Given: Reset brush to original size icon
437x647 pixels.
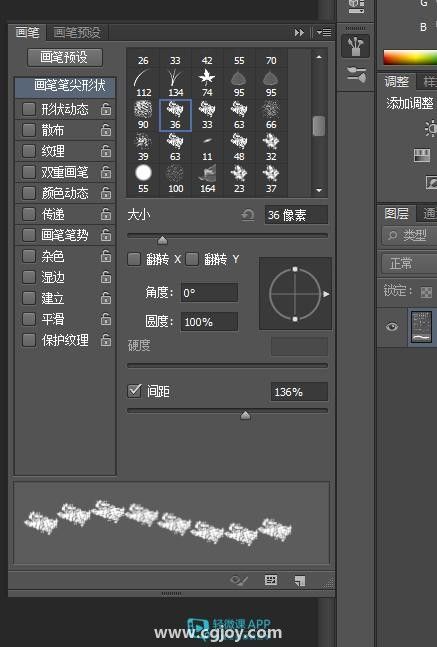Looking at the screenshot, I should click(248, 215).
